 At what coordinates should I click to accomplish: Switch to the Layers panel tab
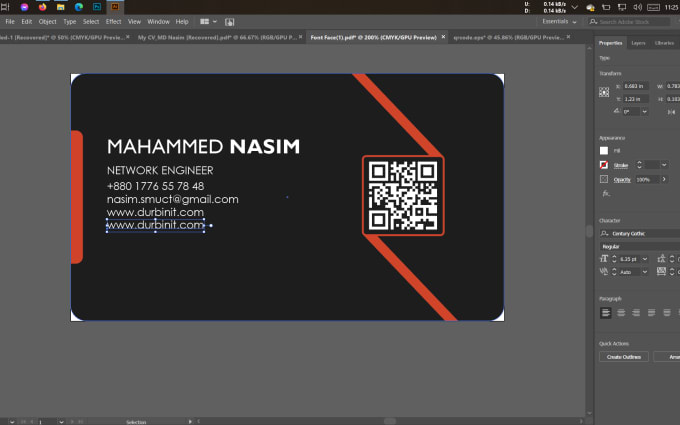click(x=638, y=43)
